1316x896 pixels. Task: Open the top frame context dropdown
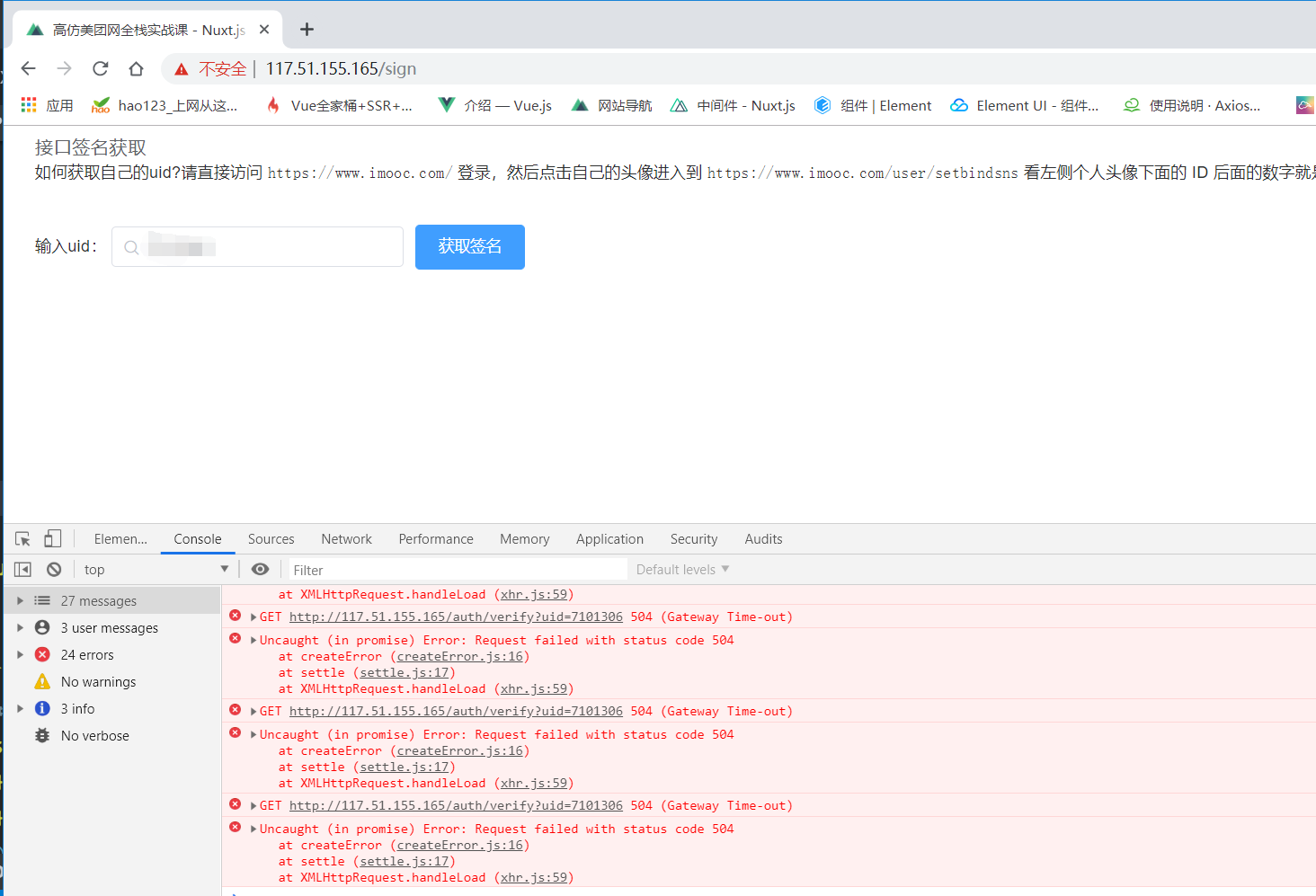click(155, 569)
